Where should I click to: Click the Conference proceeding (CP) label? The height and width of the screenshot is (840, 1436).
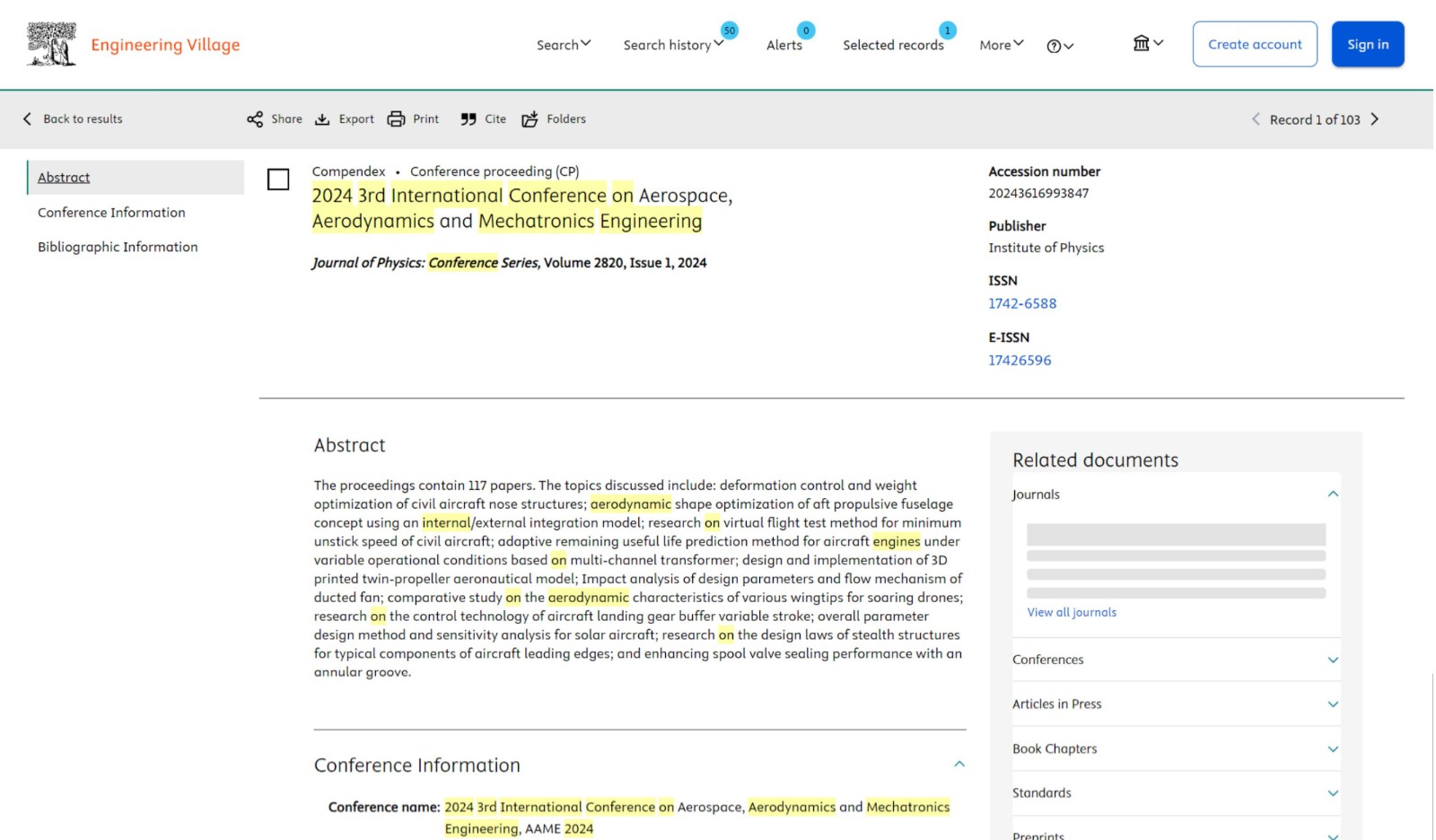495,171
